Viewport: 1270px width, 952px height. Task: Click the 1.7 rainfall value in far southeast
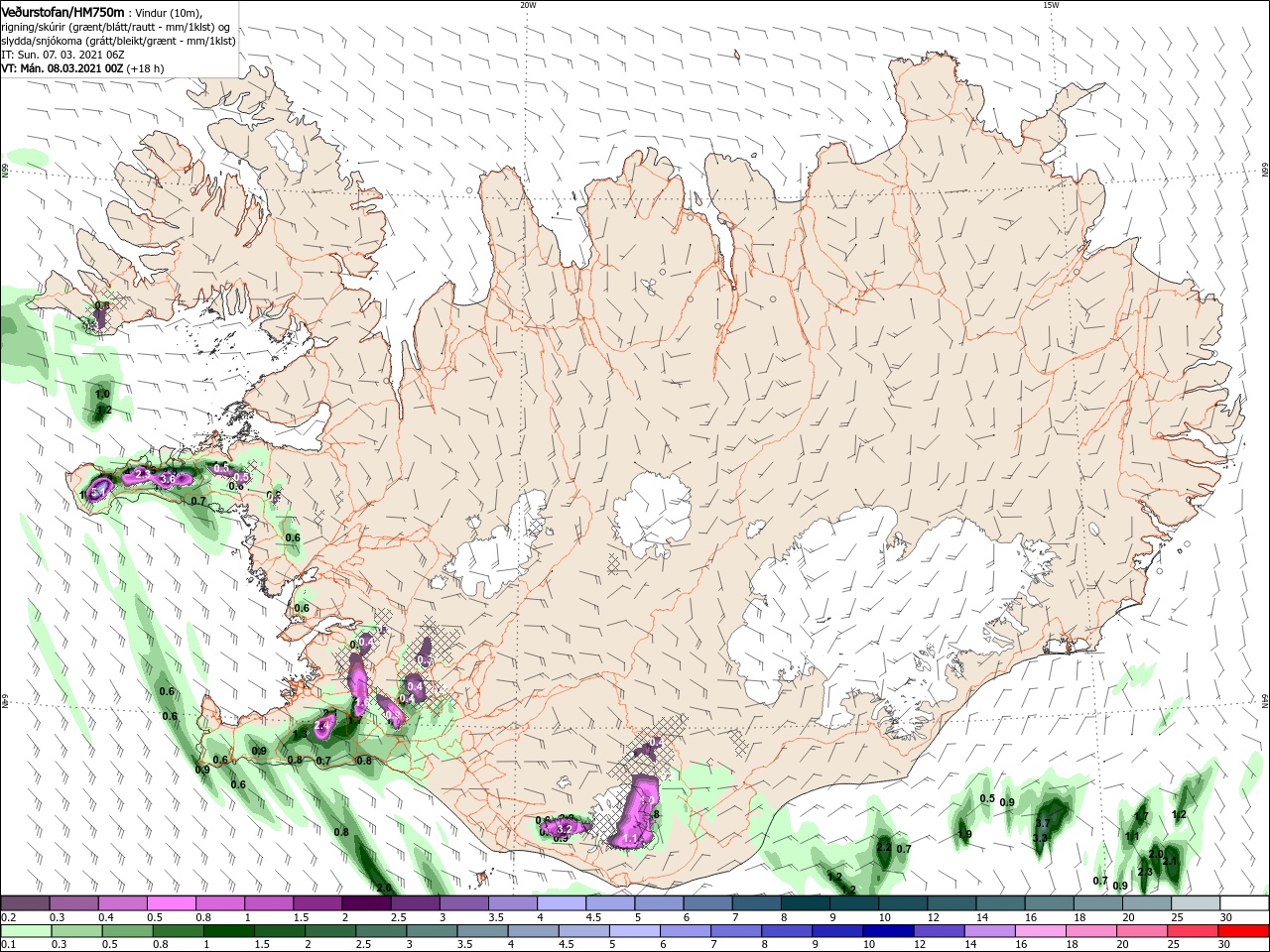(x=1141, y=817)
